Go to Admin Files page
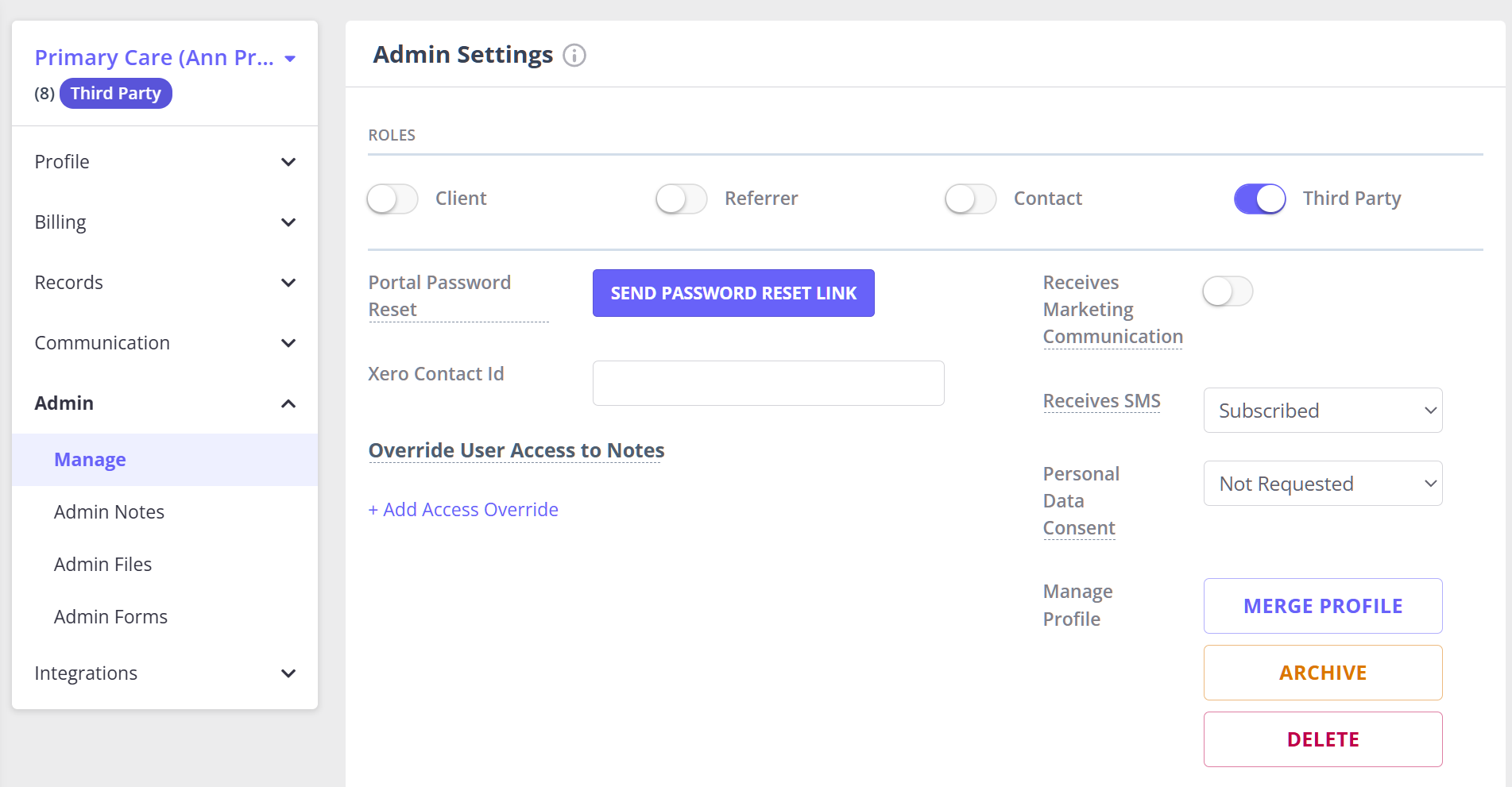The height and width of the screenshot is (787, 1512). click(x=102, y=565)
